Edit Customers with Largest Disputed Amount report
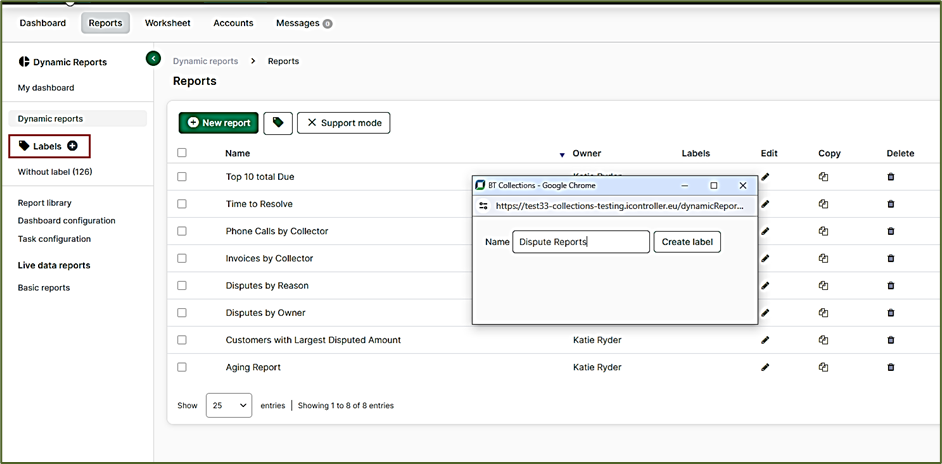Viewport: 942px width, 464px height. pos(765,340)
